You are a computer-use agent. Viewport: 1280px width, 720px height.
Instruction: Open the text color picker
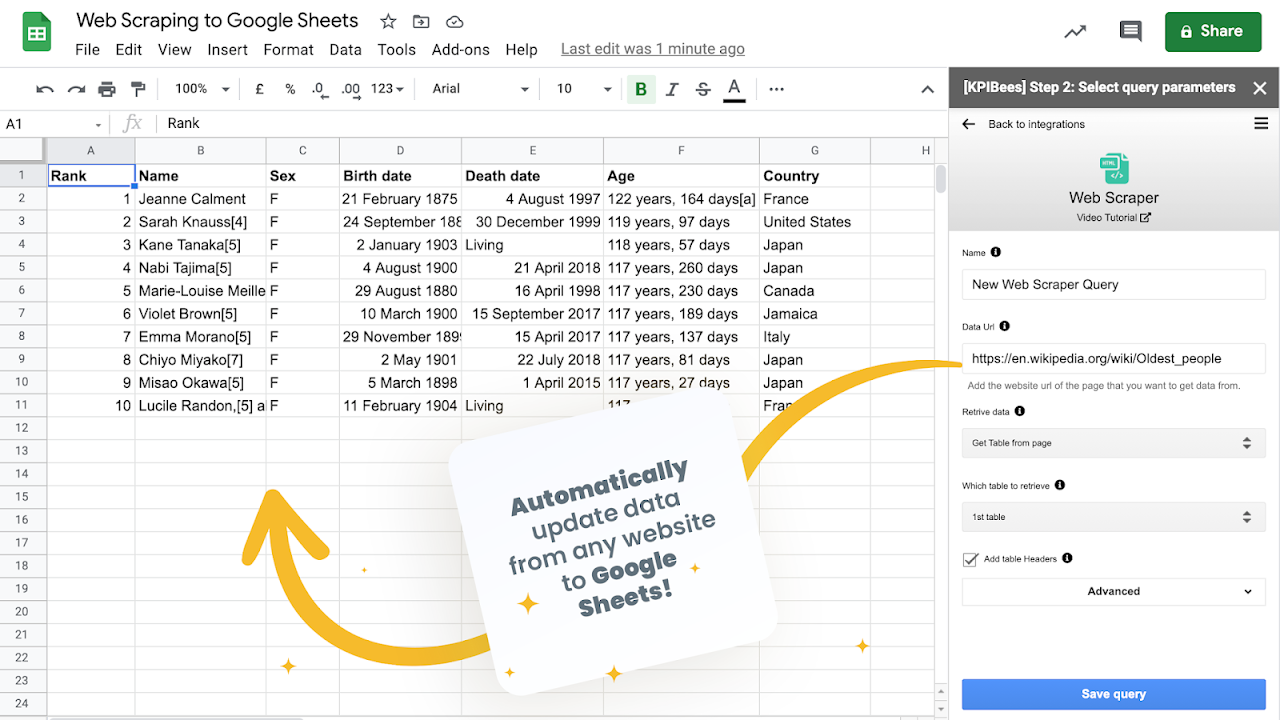click(734, 89)
